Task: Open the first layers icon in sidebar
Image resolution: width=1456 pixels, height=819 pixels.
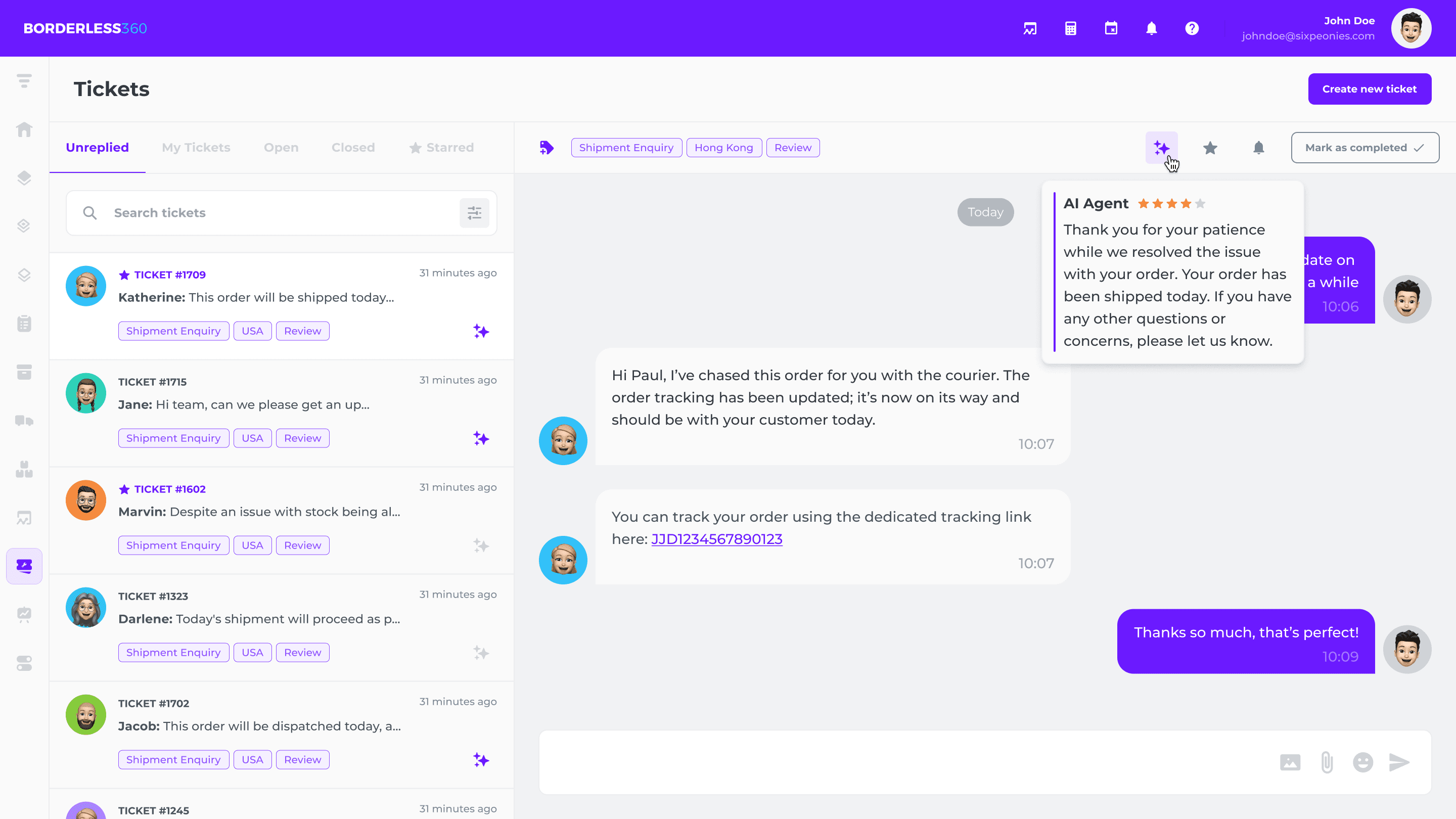Action: click(24, 178)
